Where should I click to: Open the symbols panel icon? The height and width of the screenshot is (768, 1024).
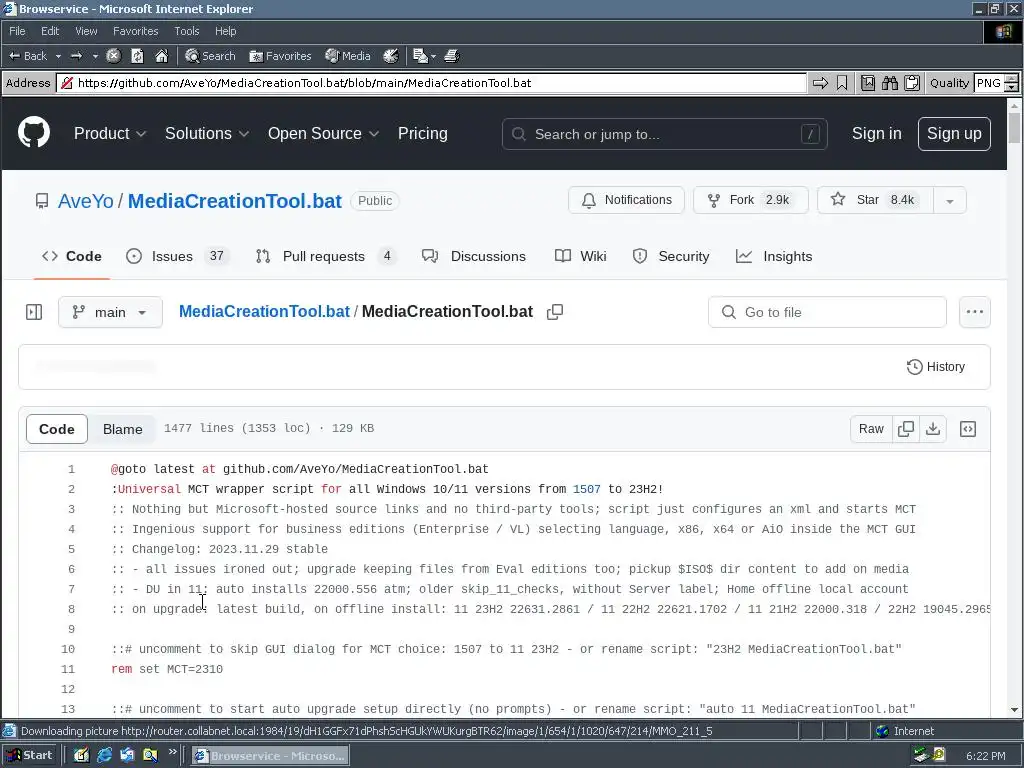point(968,429)
